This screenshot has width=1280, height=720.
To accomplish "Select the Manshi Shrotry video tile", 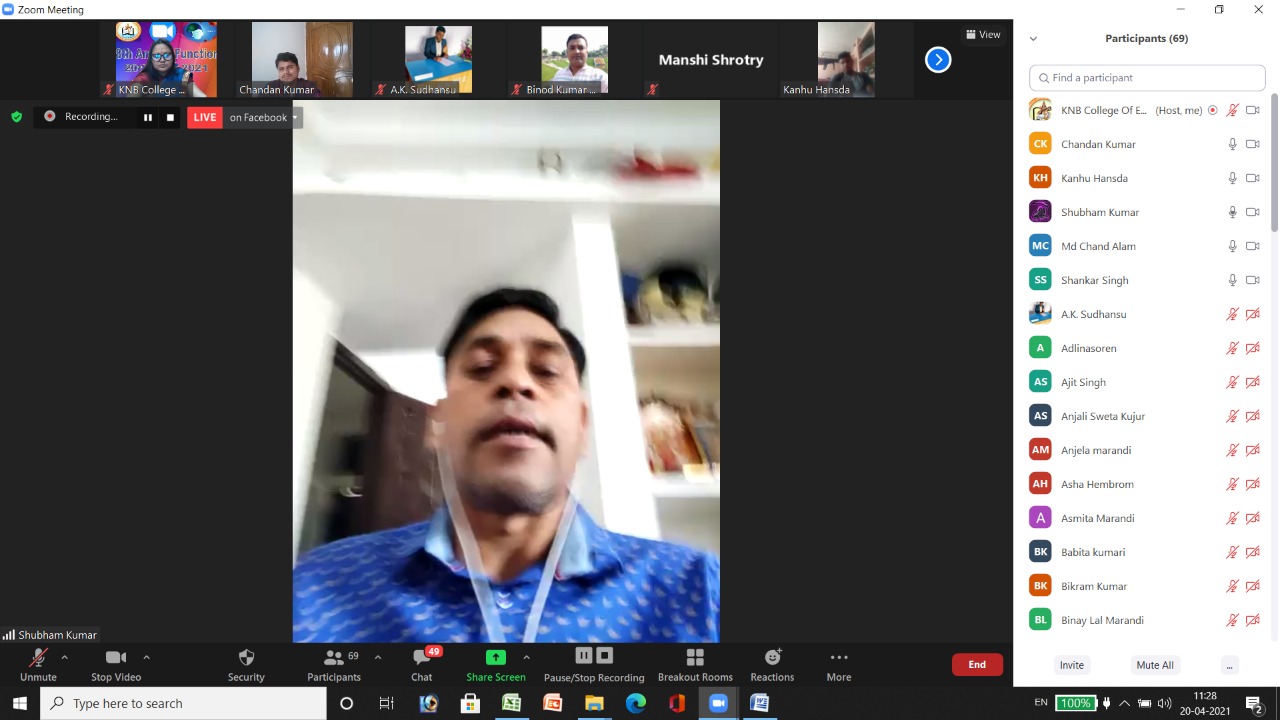I will pyautogui.click(x=711, y=59).
